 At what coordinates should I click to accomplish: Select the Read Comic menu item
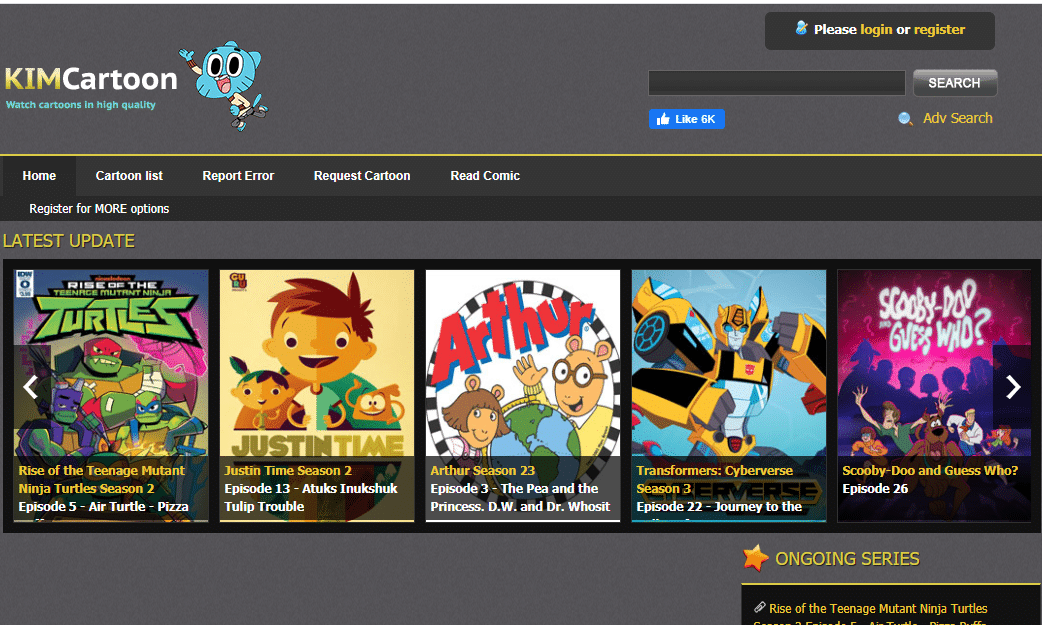tap(485, 176)
